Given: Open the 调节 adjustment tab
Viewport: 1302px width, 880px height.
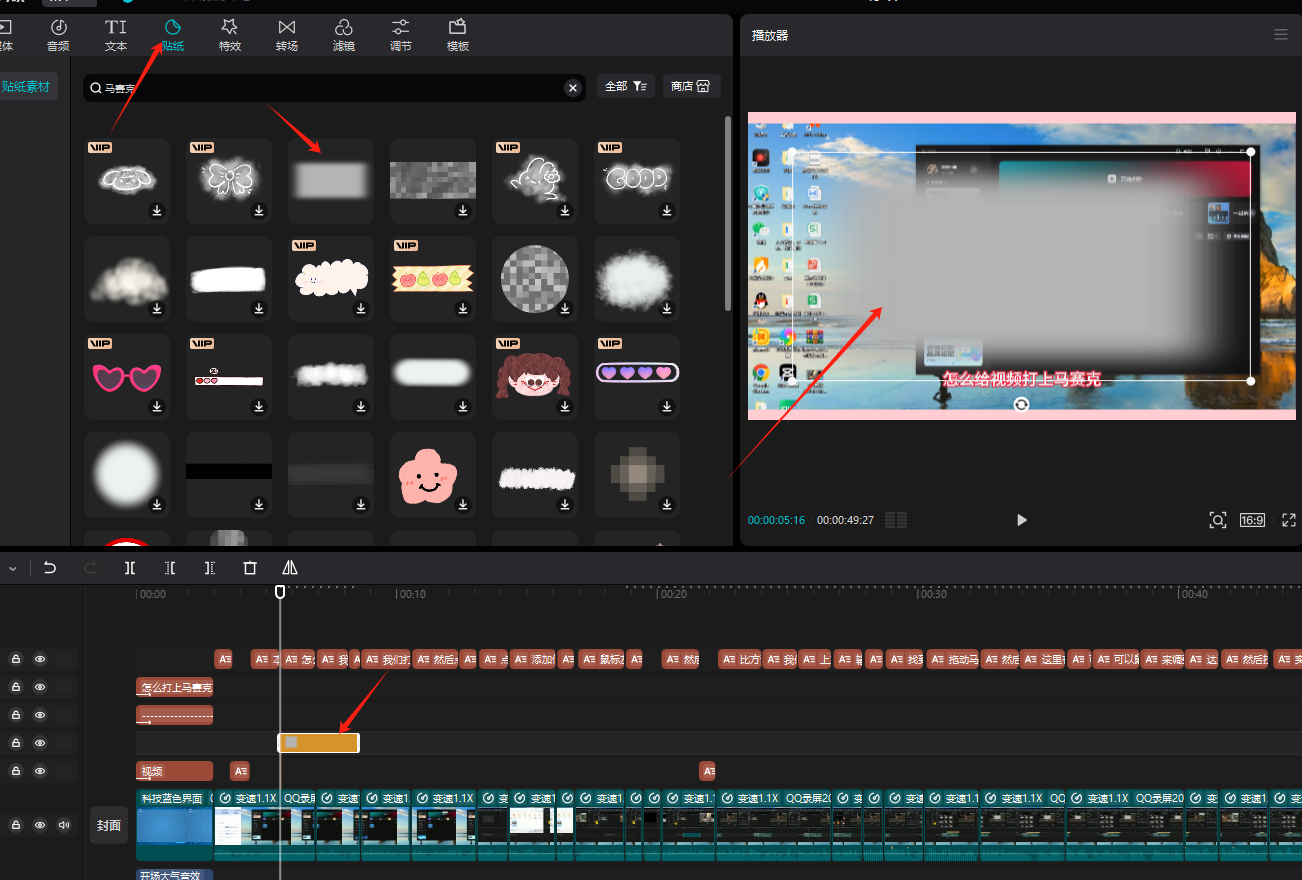Looking at the screenshot, I should coord(401,35).
